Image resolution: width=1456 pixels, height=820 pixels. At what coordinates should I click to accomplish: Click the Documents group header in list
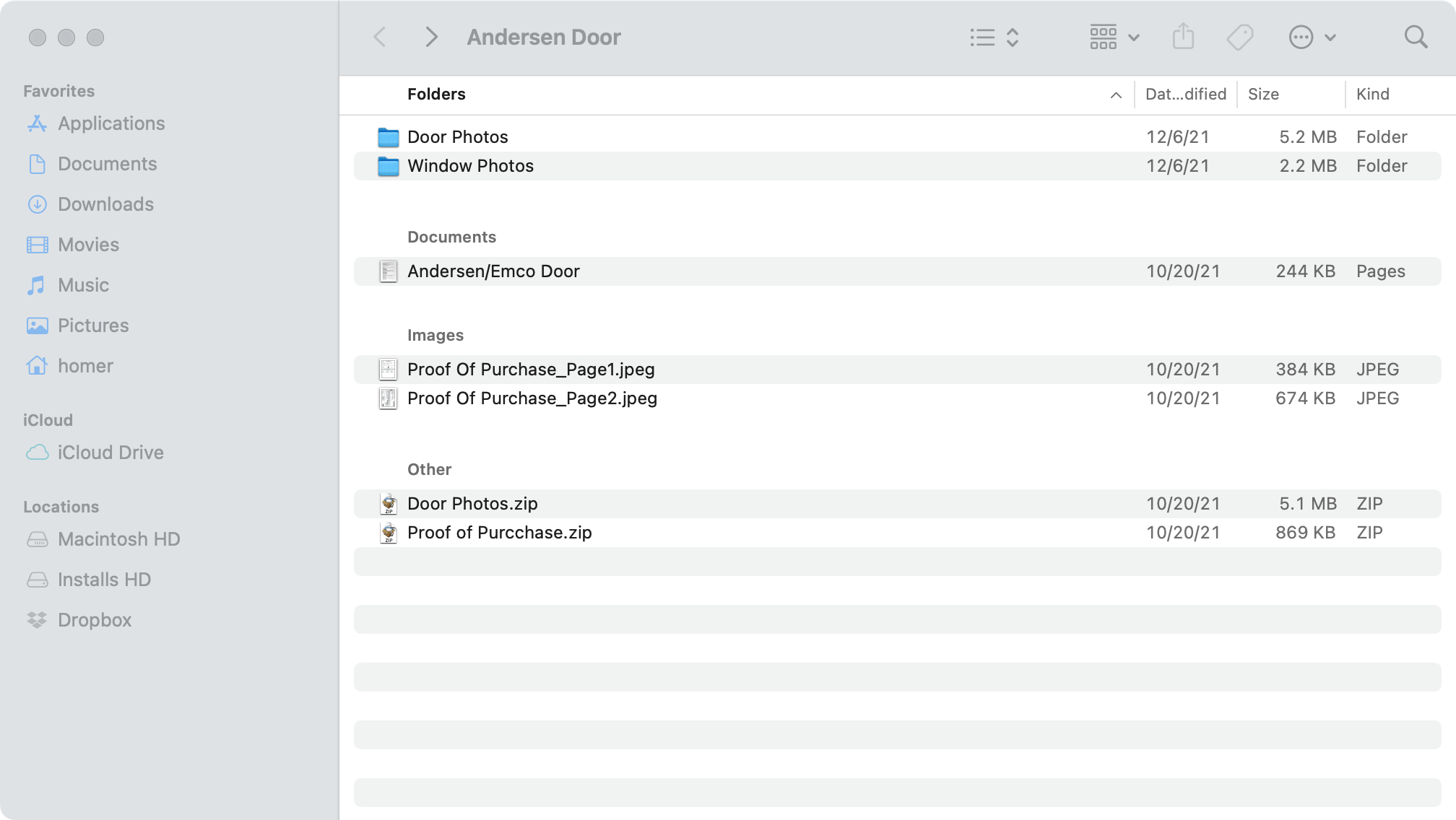click(x=452, y=237)
